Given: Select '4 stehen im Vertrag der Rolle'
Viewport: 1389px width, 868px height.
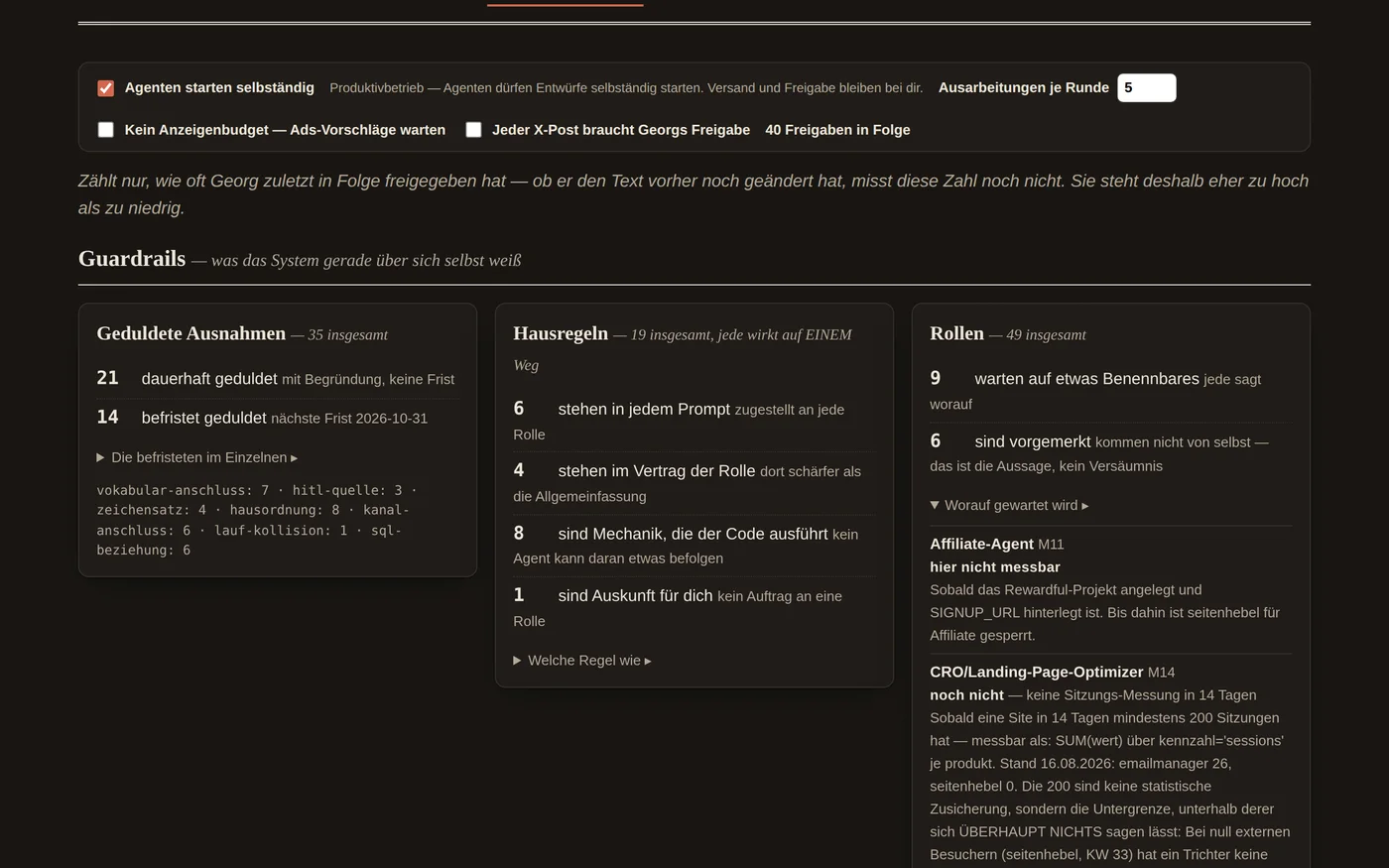Looking at the screenshot, I should coord(694,483).
